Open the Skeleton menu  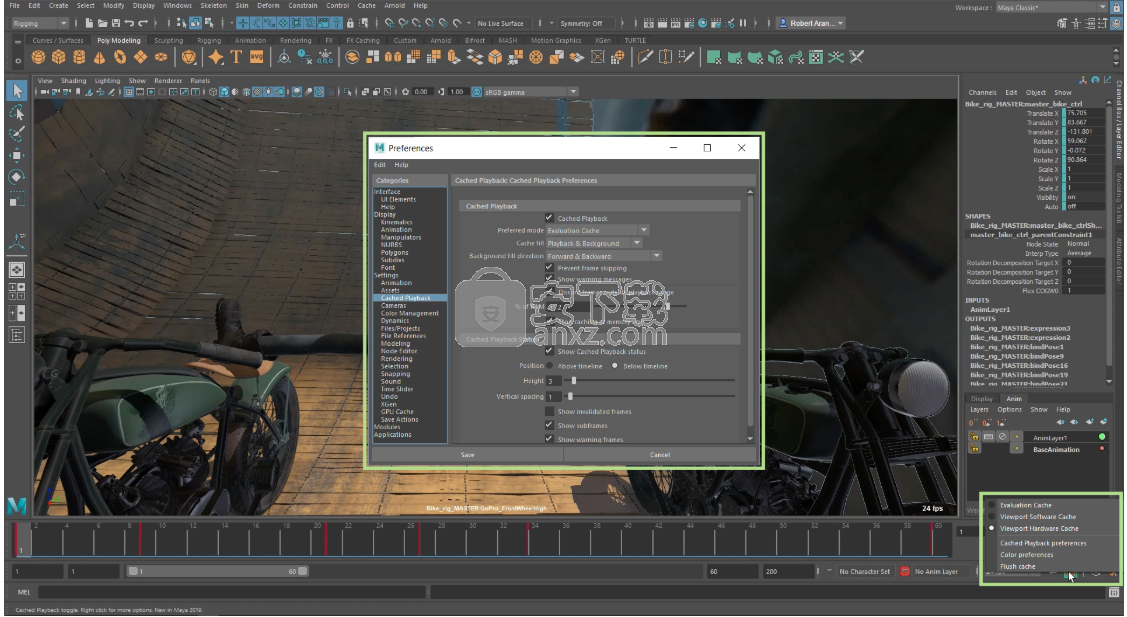[213, 6]
